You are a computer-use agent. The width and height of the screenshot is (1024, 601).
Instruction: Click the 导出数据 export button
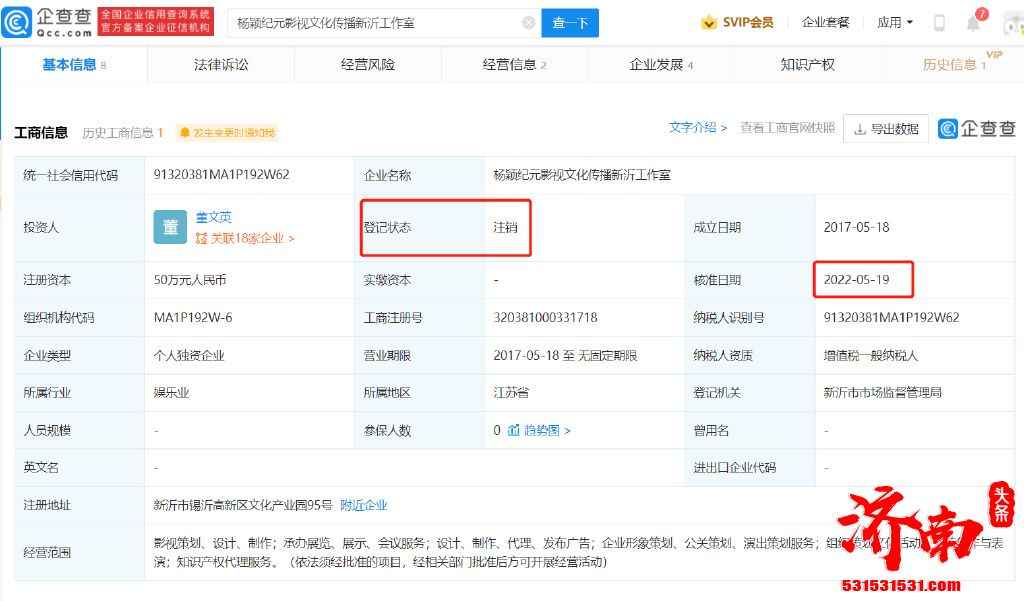tap(886, 129)
